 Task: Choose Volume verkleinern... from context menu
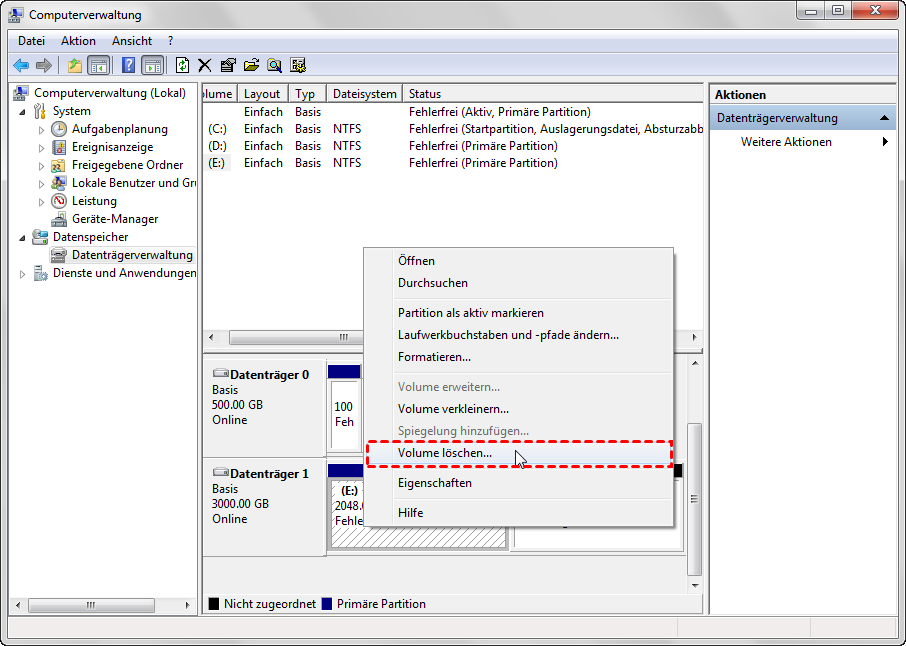(x=519, y=409)
